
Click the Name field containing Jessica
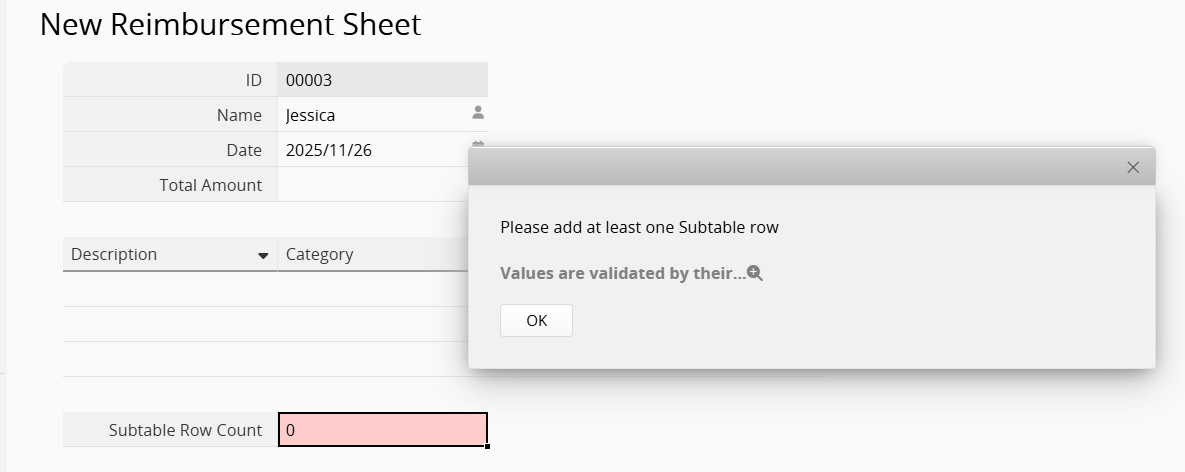(370, 115)
